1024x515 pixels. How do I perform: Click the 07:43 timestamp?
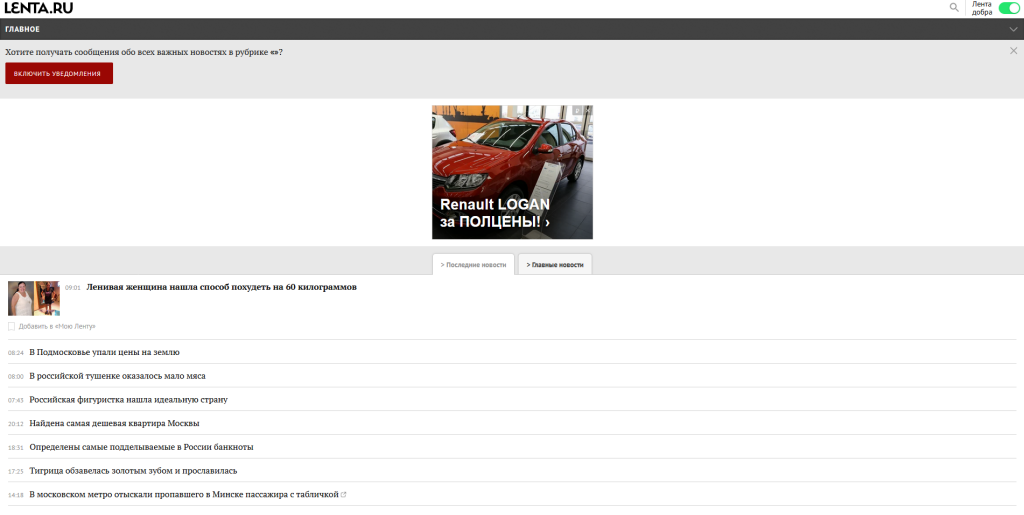[16, 400]
